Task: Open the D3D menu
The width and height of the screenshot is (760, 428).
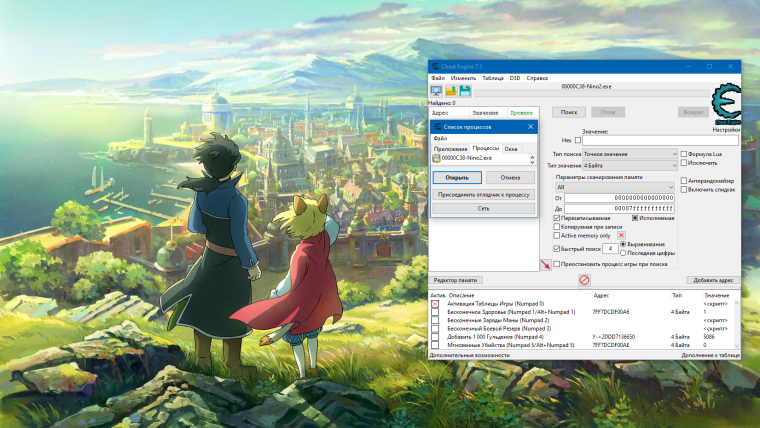Action: click(515, 78)
